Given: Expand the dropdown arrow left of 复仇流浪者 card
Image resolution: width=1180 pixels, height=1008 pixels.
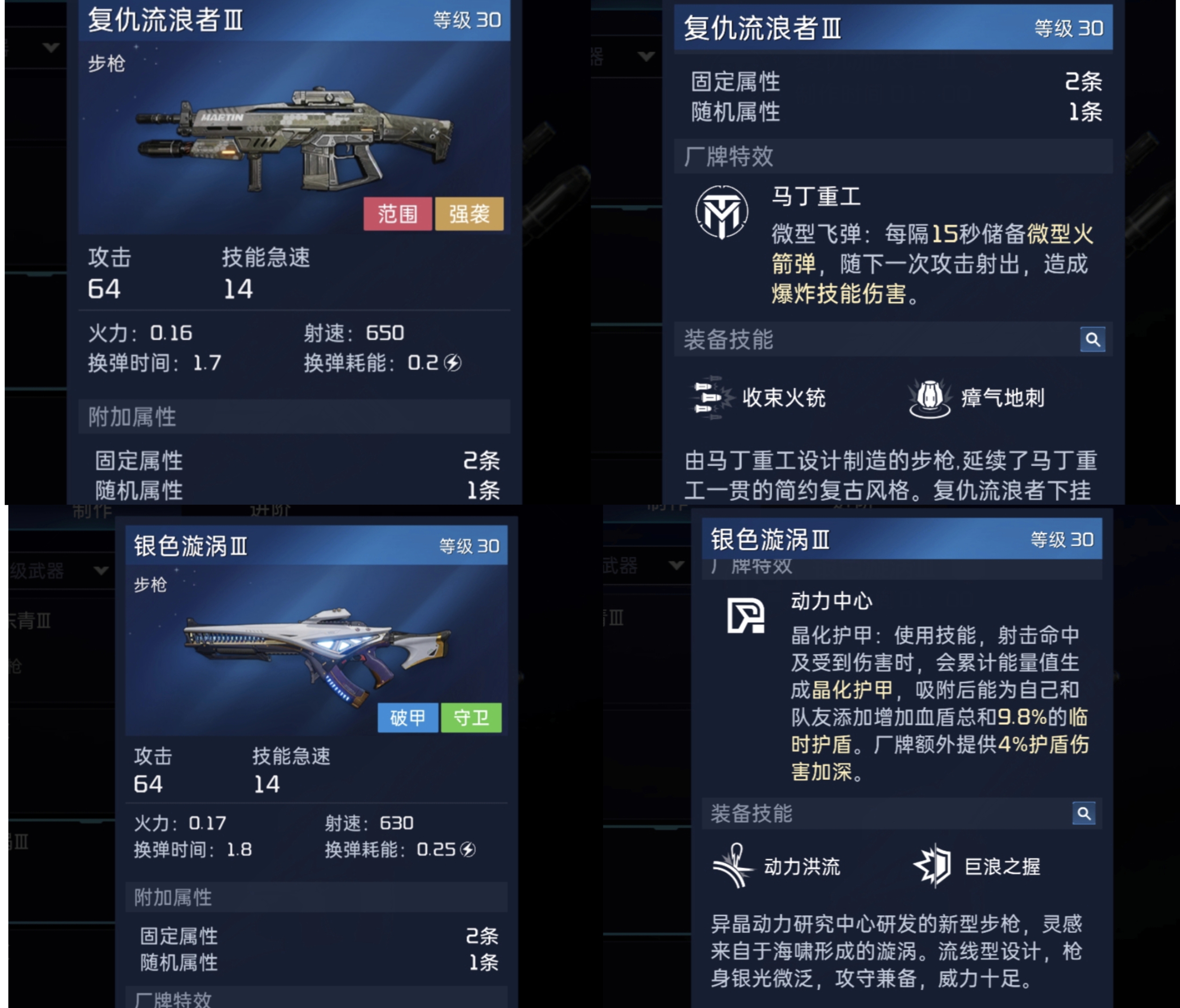Looking at the screenshot, I should [x=50, y=47].
